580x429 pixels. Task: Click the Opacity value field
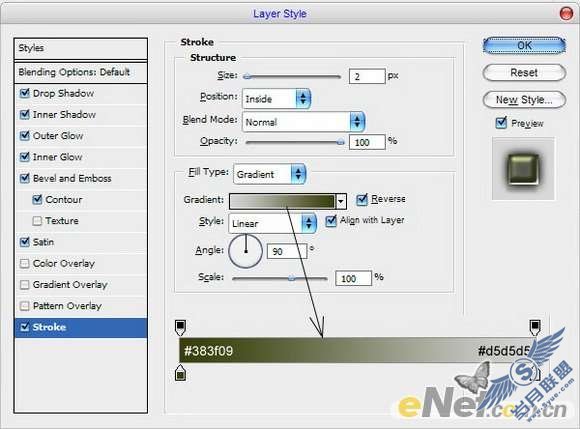pos(367,142)
